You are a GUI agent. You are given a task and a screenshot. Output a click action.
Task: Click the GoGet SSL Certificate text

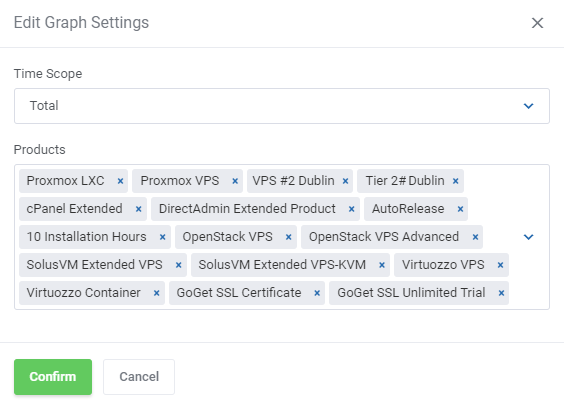click(x=239, y=293)
